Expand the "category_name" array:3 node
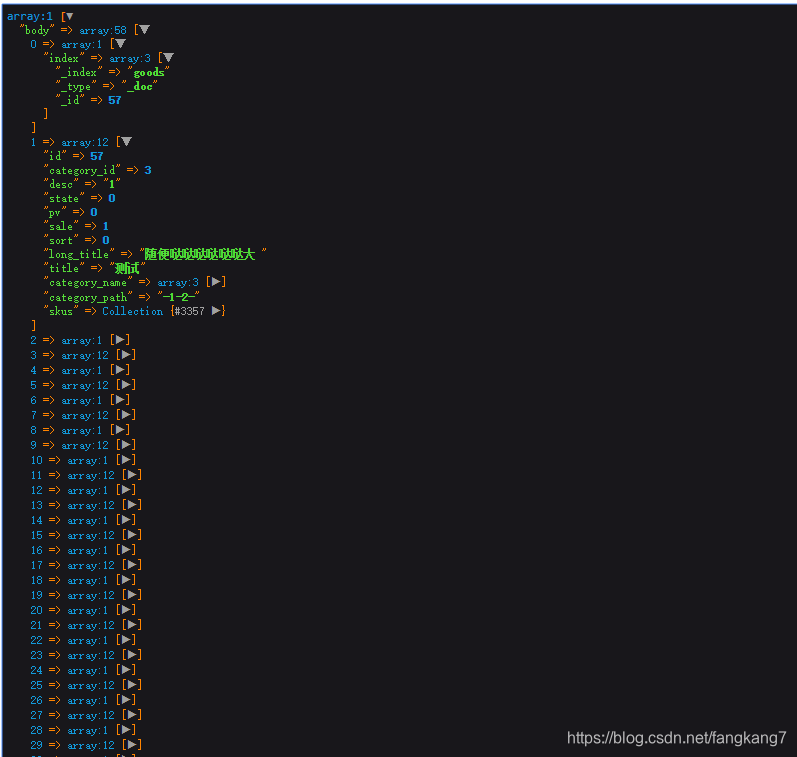The width and height of the screenshot is (797, 757). click(x=216, y=282)
